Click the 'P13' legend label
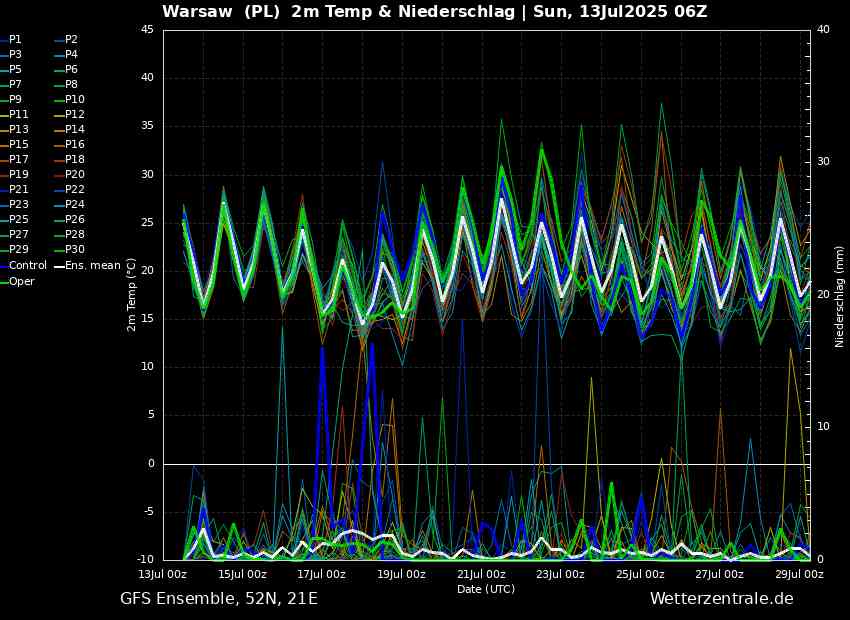 (18, 130)
